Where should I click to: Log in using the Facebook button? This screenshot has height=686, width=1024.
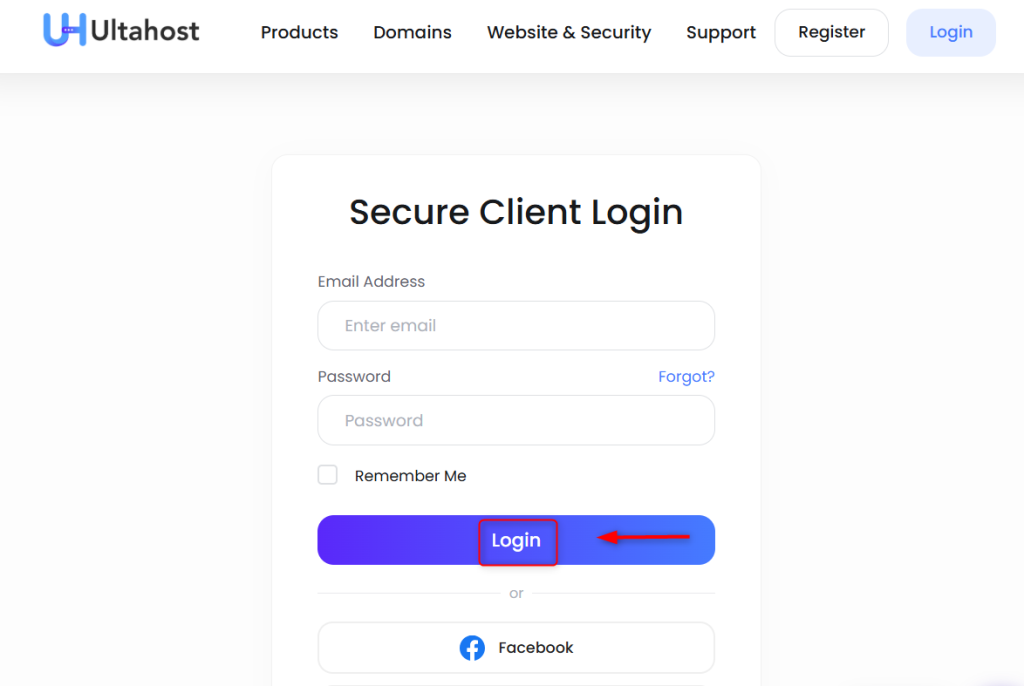tap(515, 647)
